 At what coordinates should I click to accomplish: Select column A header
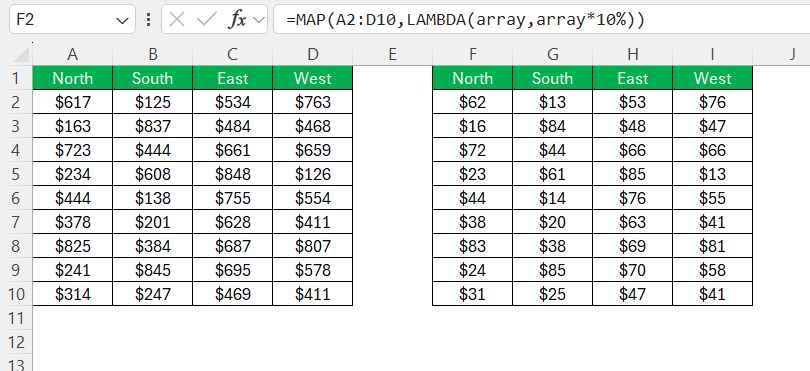click(x=72, y=54)
